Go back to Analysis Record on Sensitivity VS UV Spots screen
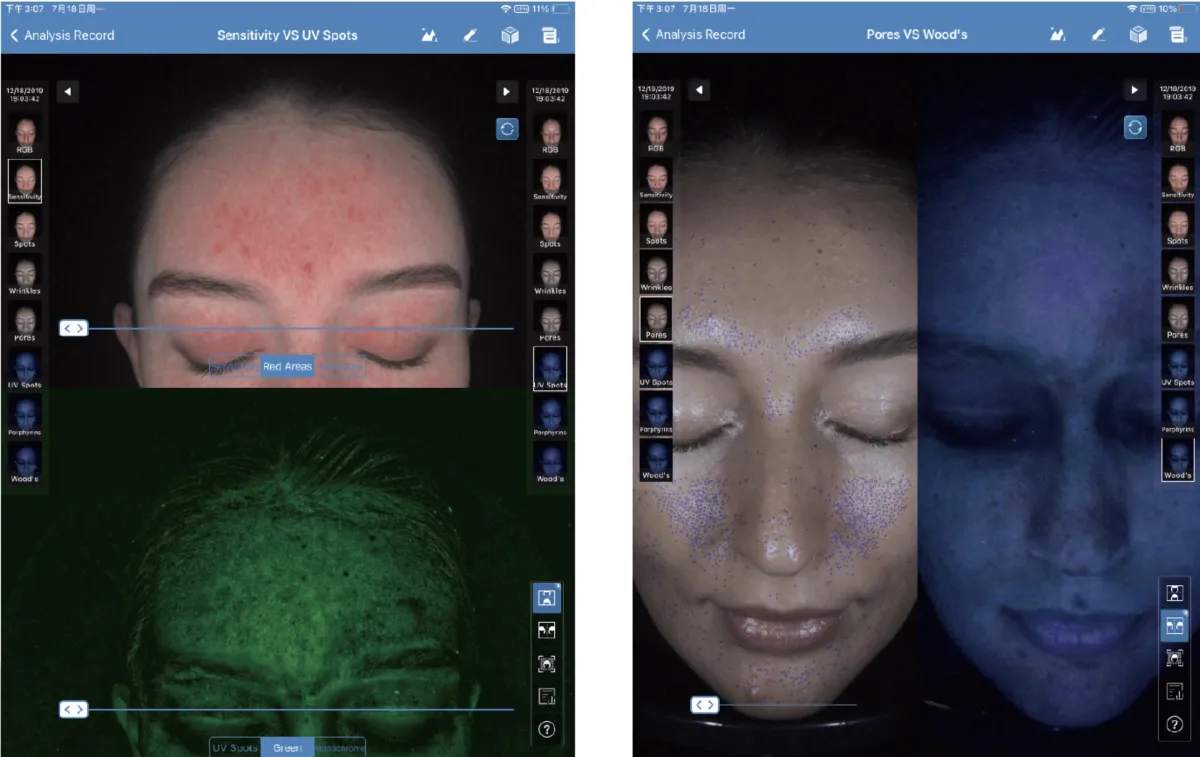 click(x=62, y=35)
